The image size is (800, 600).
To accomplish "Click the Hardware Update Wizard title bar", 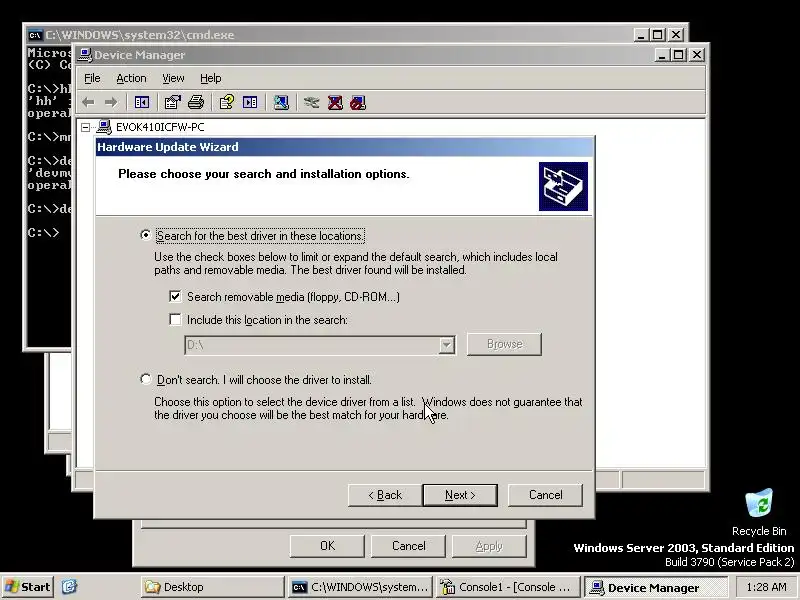I will [x=344, y=147].
